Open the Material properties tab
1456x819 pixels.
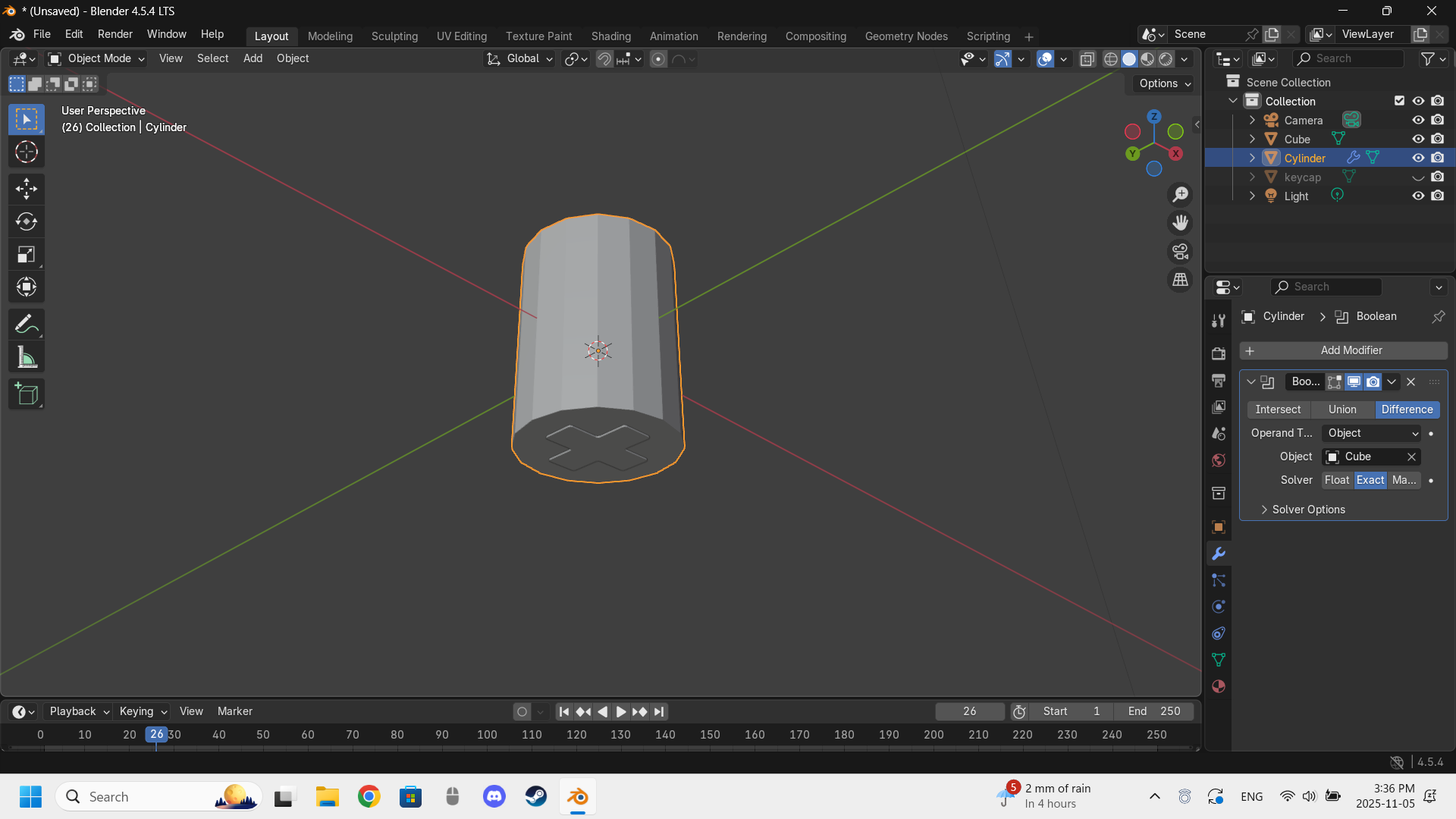1219,686
